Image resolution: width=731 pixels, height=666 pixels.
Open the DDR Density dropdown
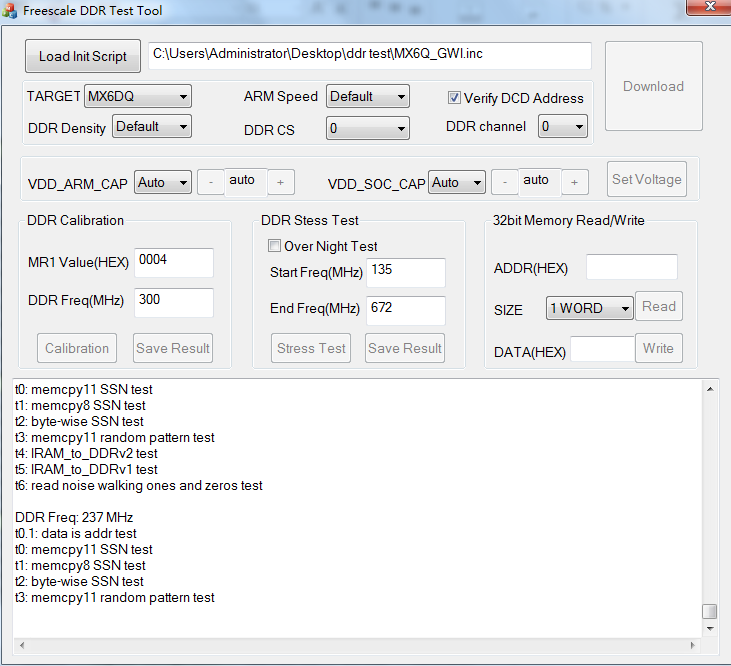coord(152,126)
